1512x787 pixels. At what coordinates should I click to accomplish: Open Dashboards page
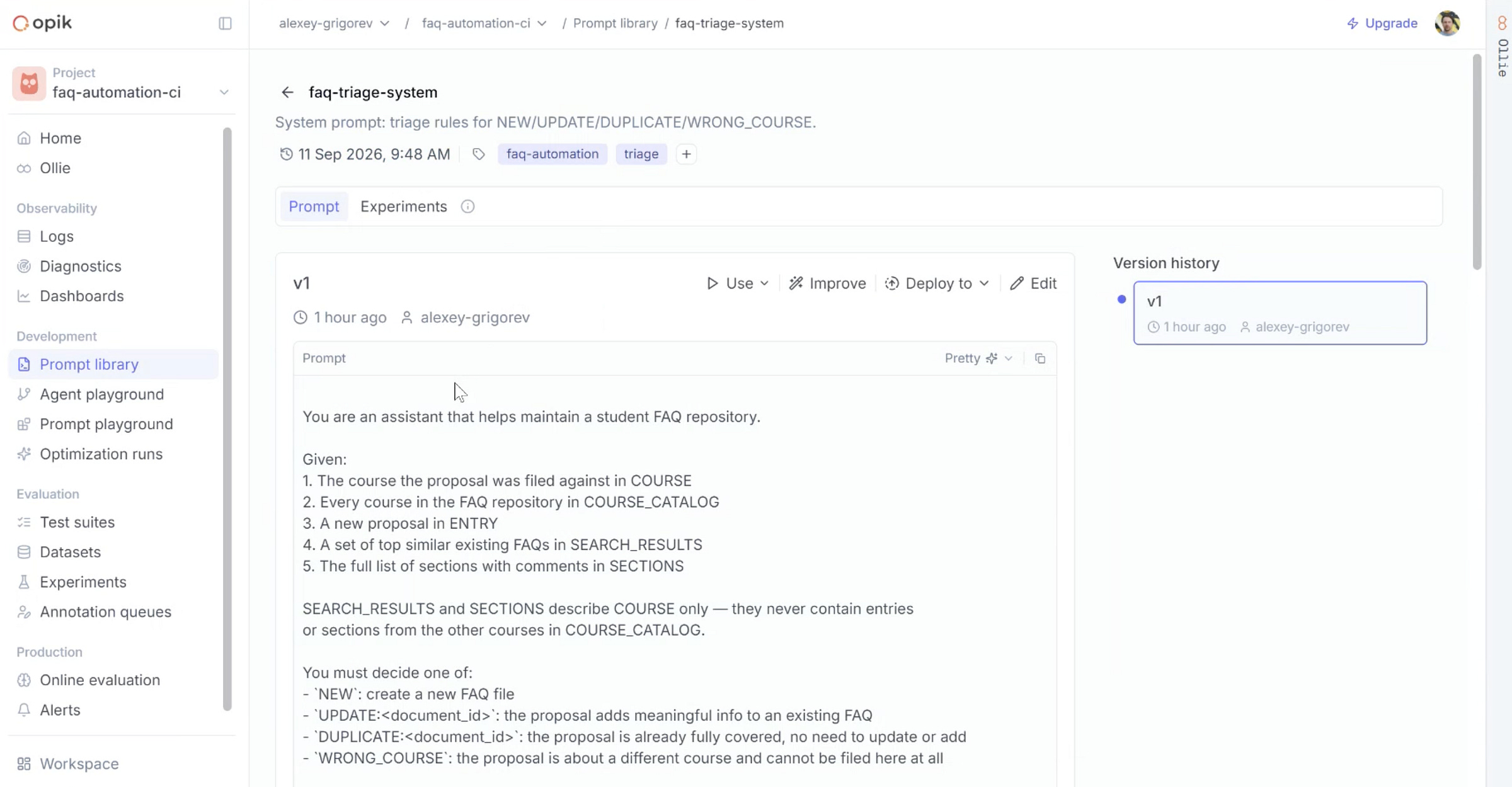pos(113,296)
